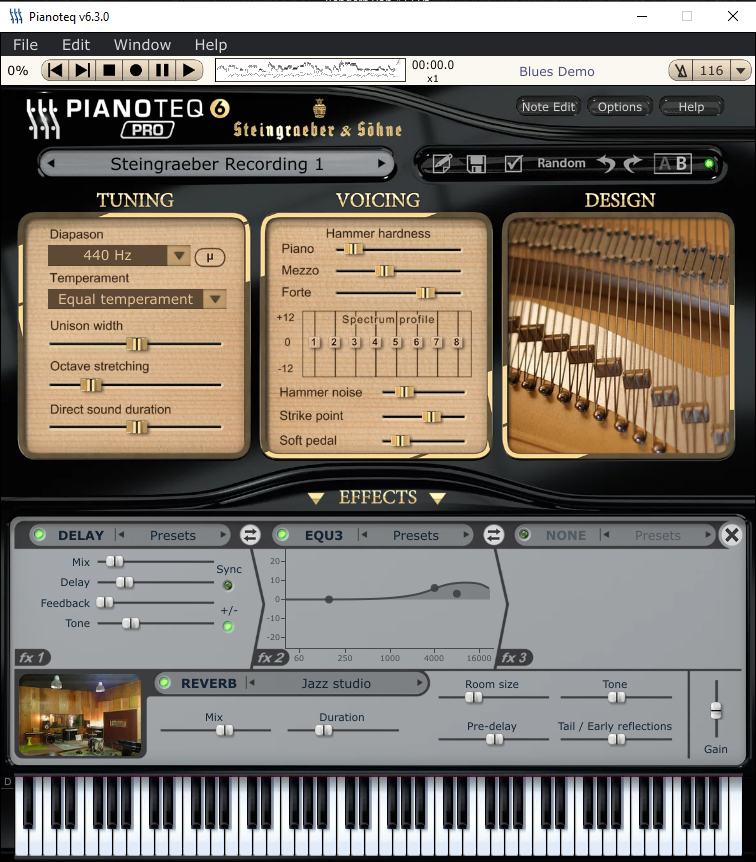756x862 pixels.
Task: Redo change with redo arrow
Action: click(633, 163)
